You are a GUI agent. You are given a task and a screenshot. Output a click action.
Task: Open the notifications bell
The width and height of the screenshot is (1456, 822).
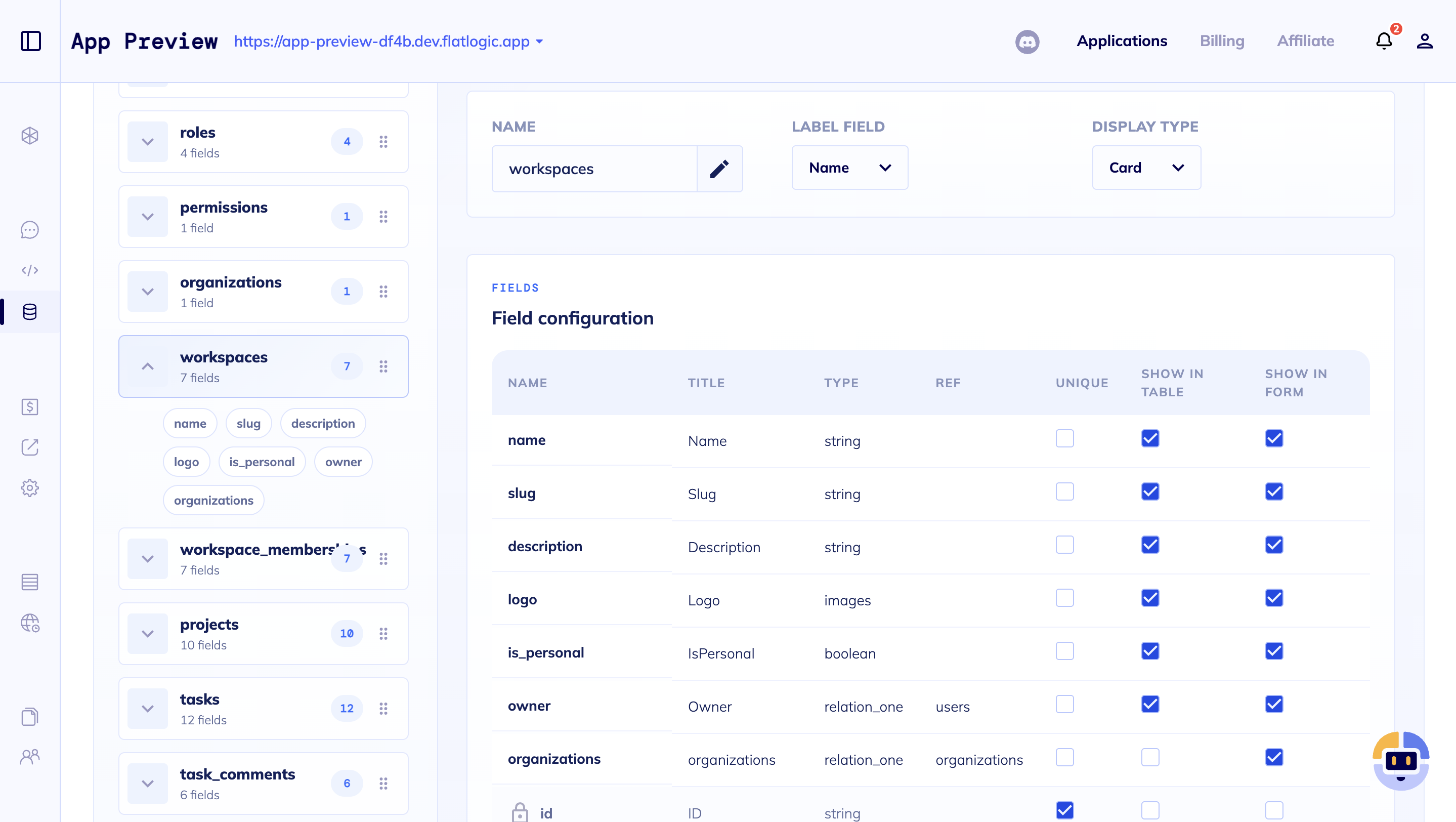(x=1384, y=40)
